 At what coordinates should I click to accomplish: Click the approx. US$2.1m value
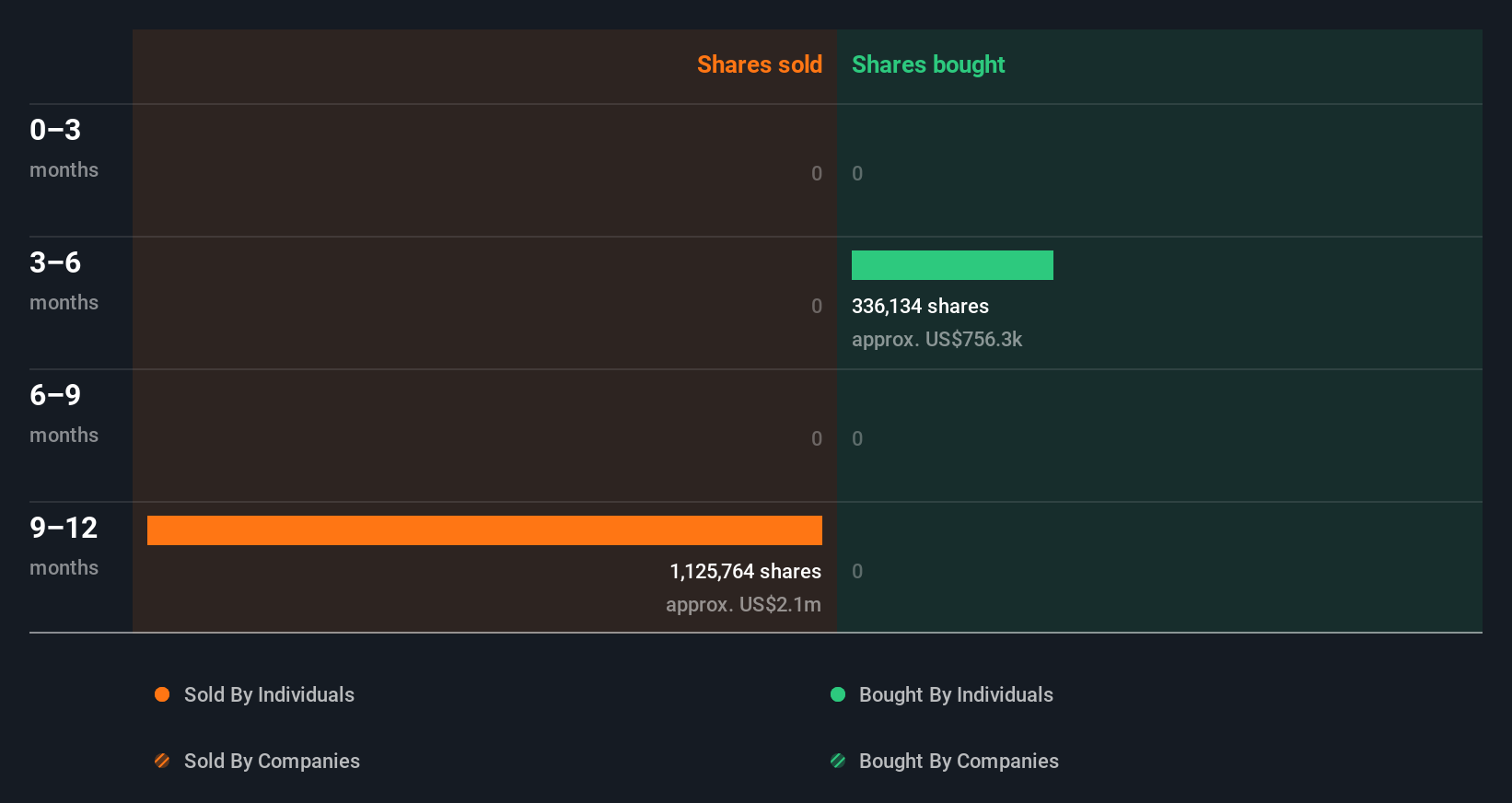click(743, 604)
